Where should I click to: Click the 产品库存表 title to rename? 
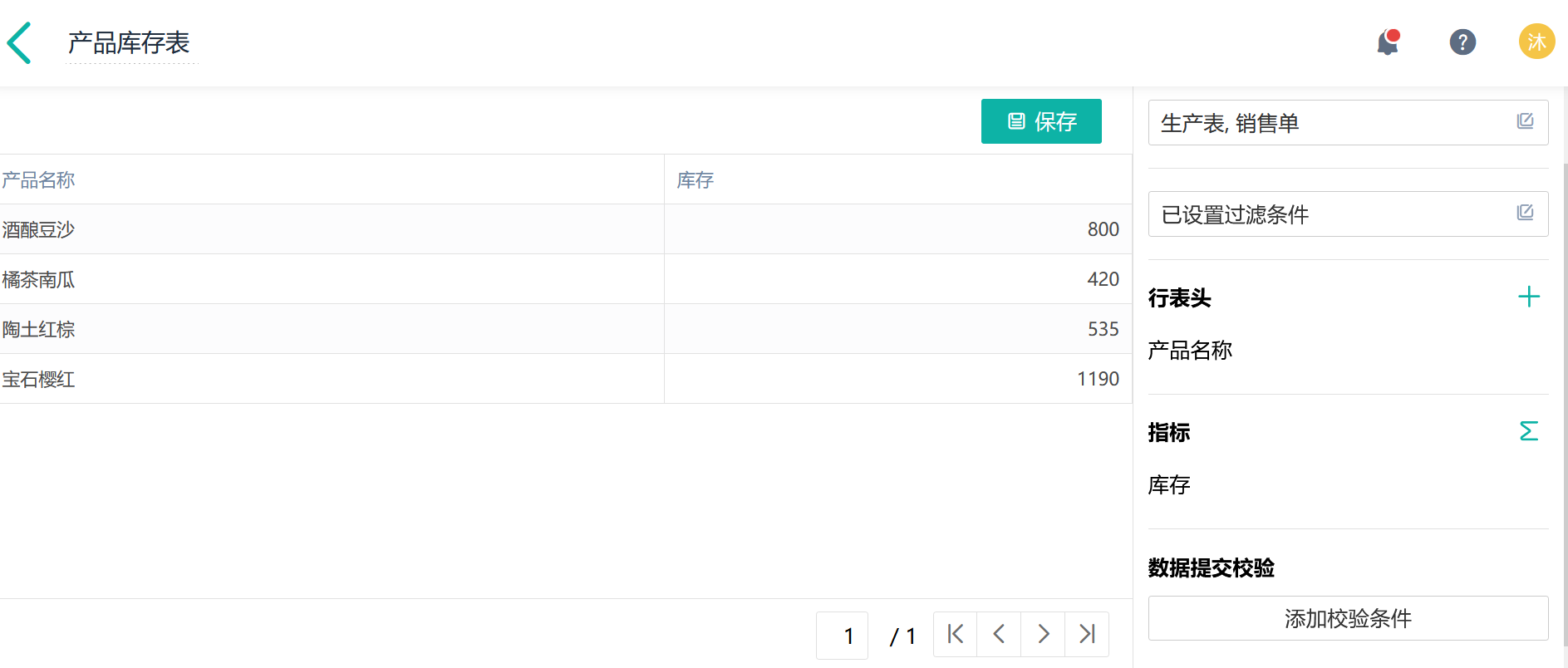click(x=129, y=43)
